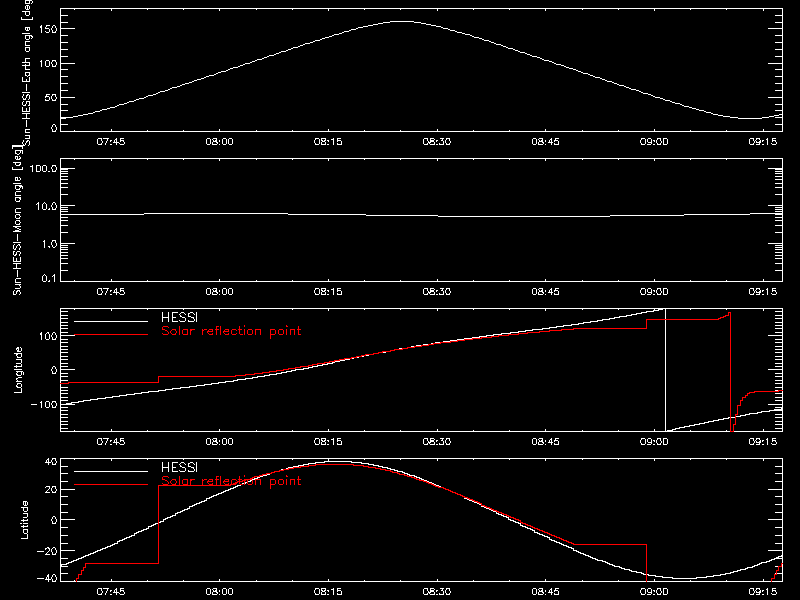The height and width of the screenshot is (600, 800).
Task: Click 08:15 time label under Longitude plot
Action: [x=328, y=442]
